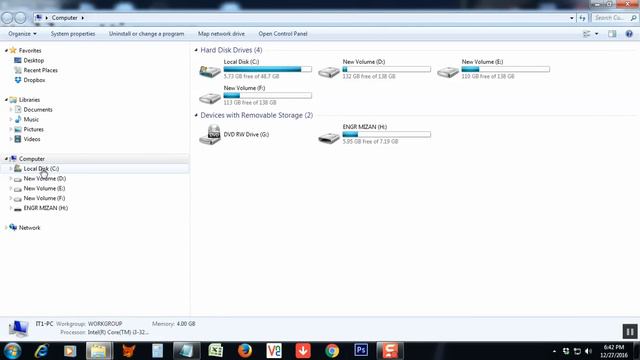640x360 pixels.
Task: Open Local Disk (C:) drive icon in main pane
Action: (x=210, y=71)
